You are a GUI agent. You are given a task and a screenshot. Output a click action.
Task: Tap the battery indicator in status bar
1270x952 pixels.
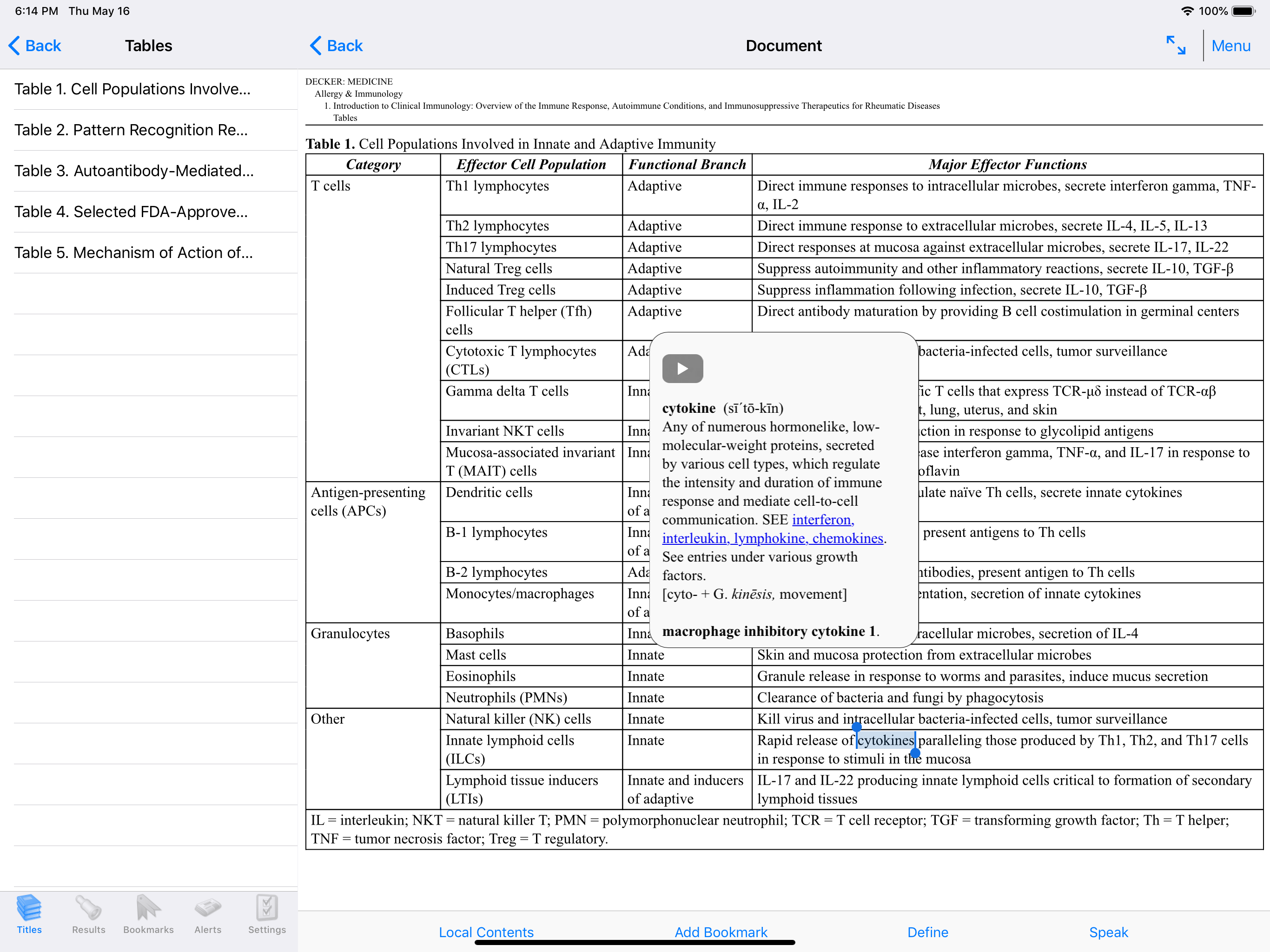(x=1244, y=11)
